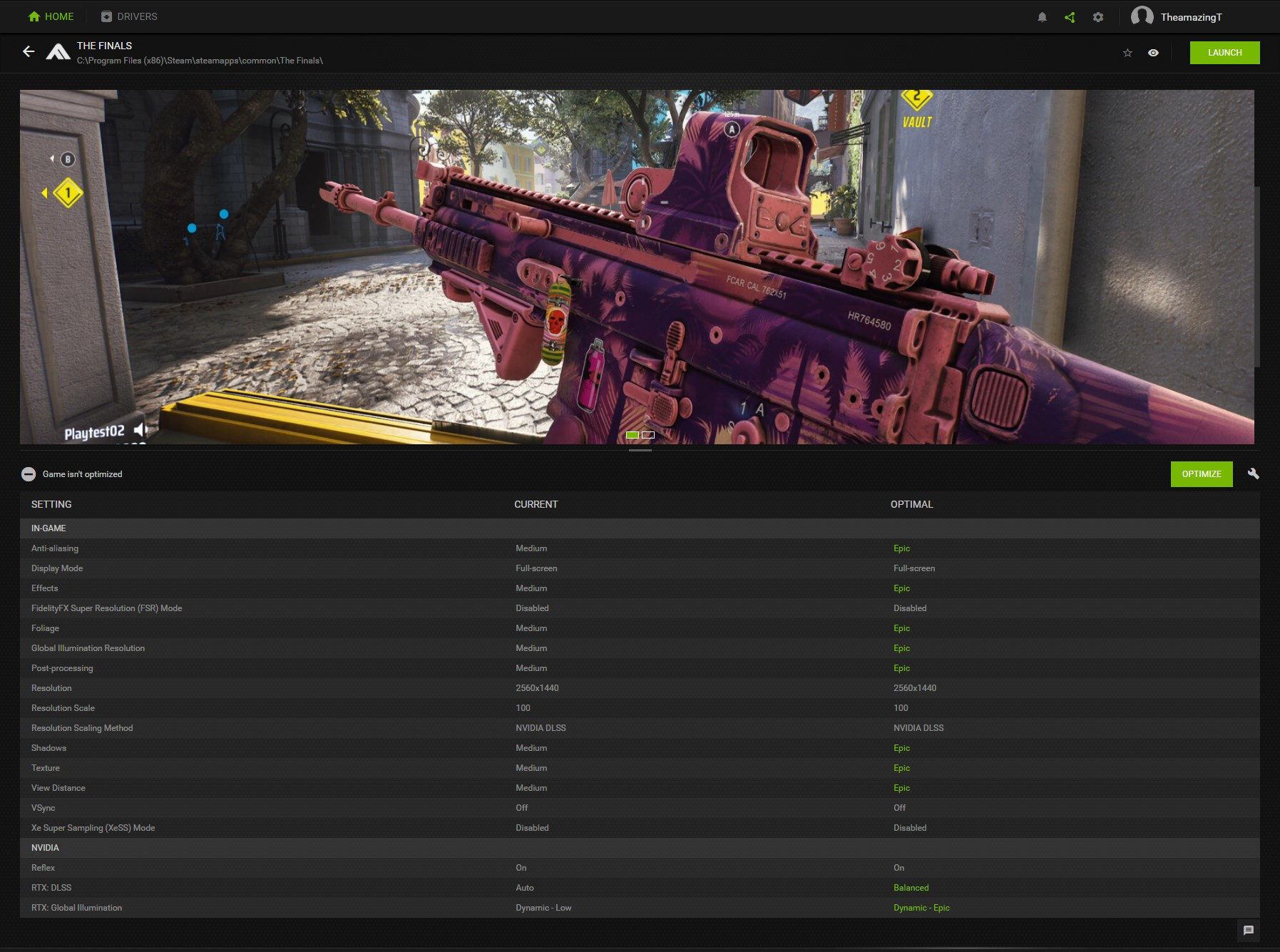
Task: Open the settings gear
Action: (1098, 17)
